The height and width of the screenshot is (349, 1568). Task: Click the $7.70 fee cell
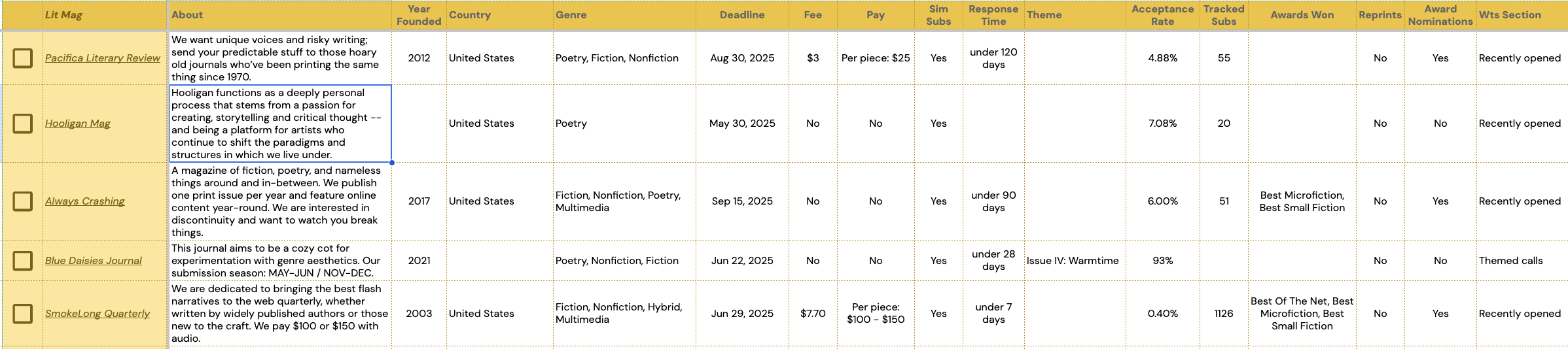click(813, 314)
